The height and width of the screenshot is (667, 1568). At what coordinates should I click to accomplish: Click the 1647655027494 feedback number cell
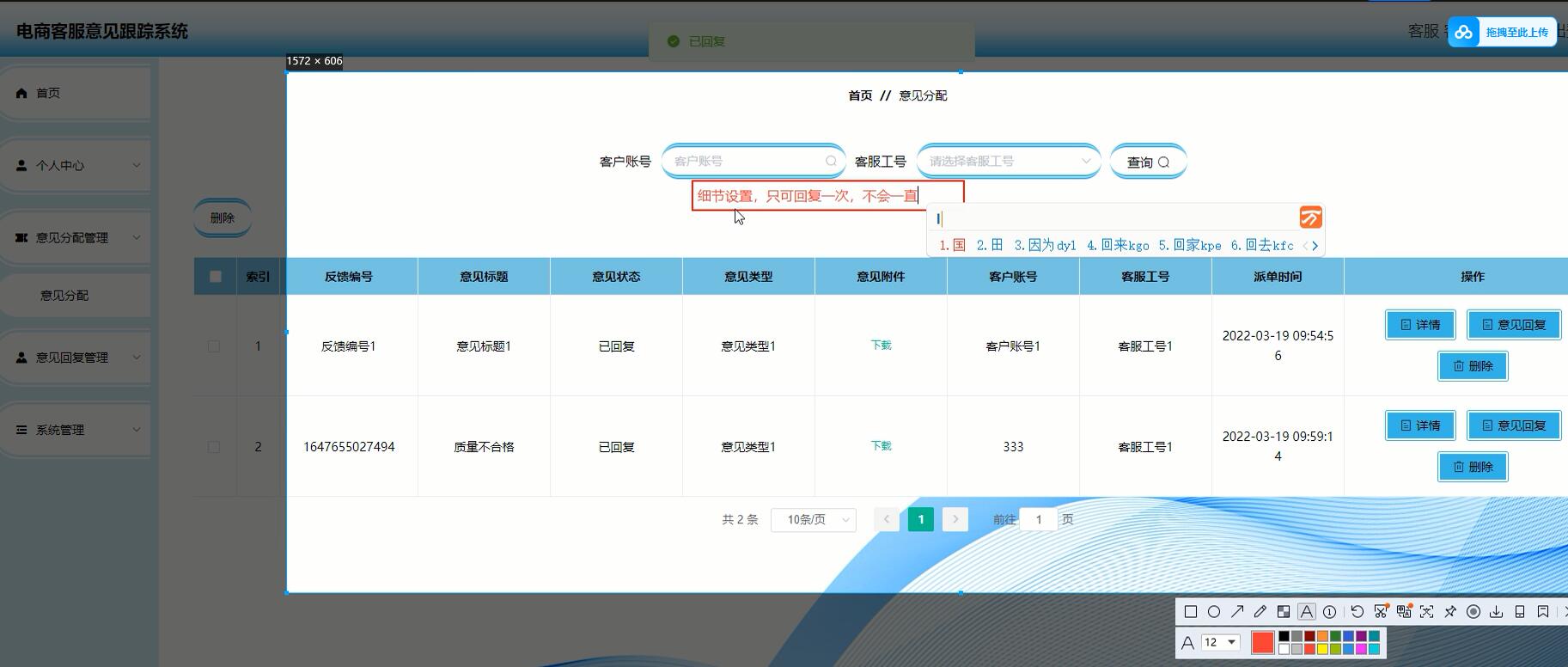coord(349,447)
